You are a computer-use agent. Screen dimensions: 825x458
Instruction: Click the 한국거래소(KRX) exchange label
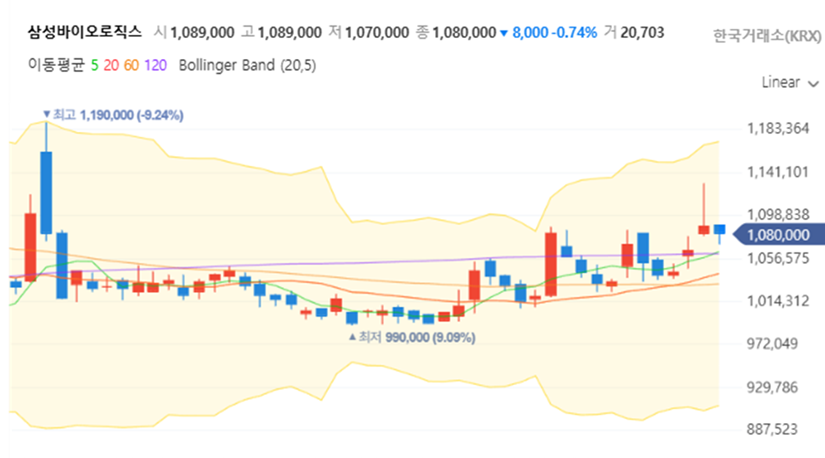[767, 36]
